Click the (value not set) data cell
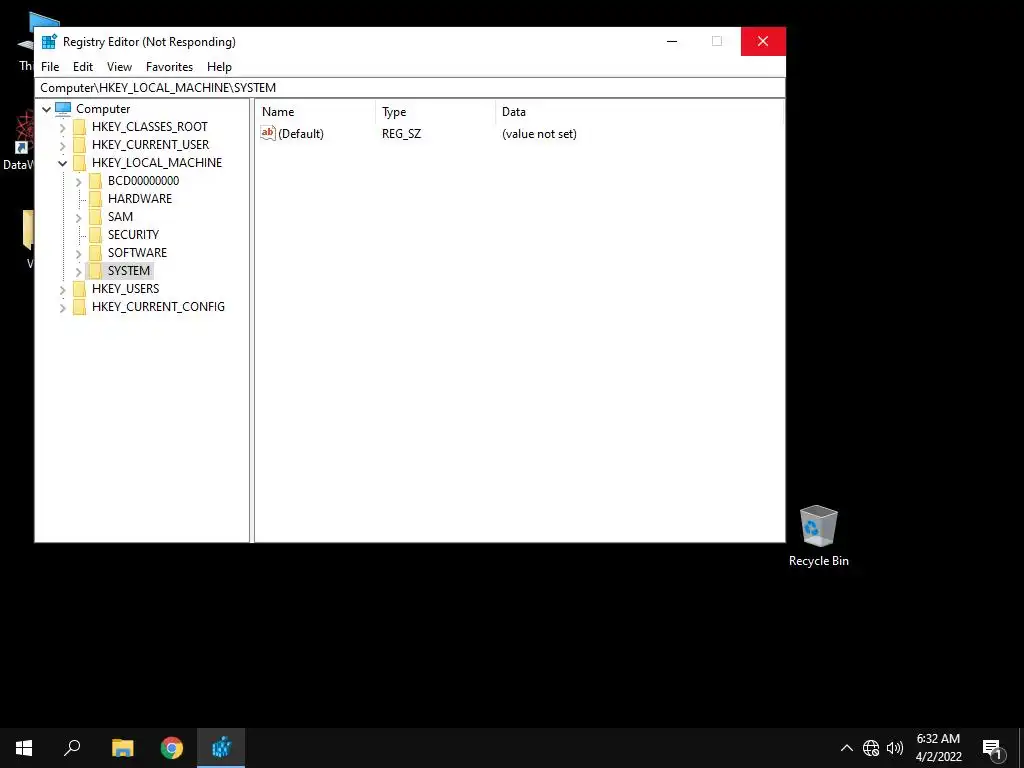This screenshot has width=1024, height=768. (x=539, y=134)
